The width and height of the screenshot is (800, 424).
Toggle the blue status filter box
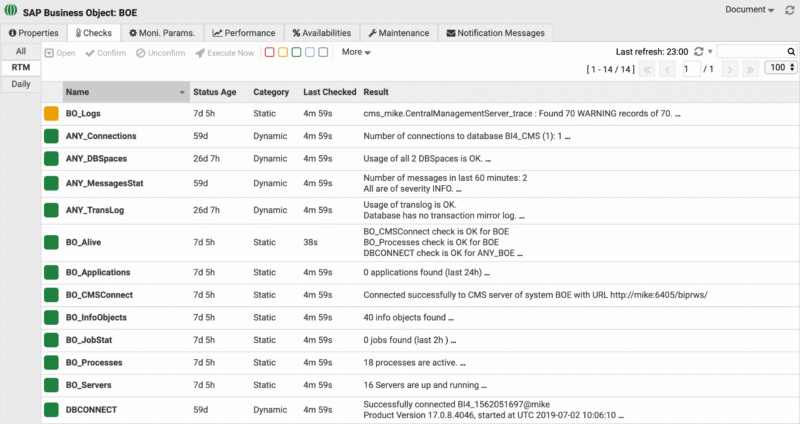309,52
